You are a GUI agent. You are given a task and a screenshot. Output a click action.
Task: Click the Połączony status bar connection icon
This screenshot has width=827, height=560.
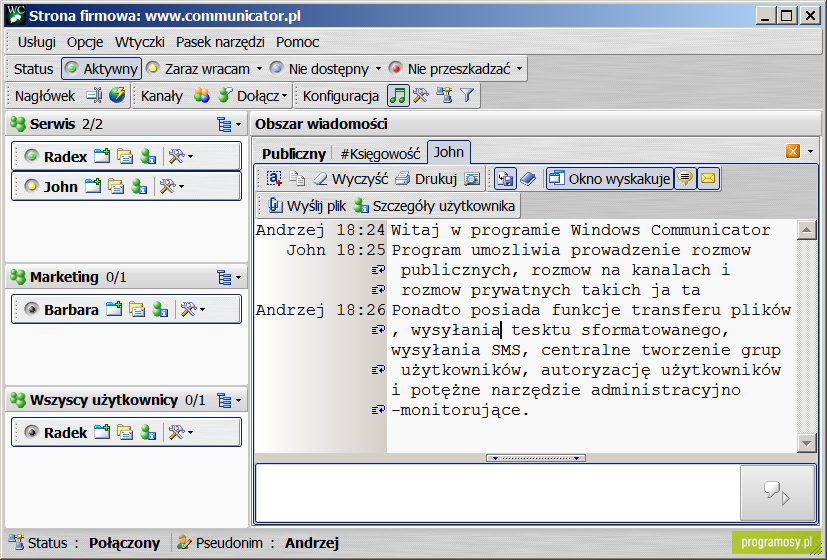[16, 542]
